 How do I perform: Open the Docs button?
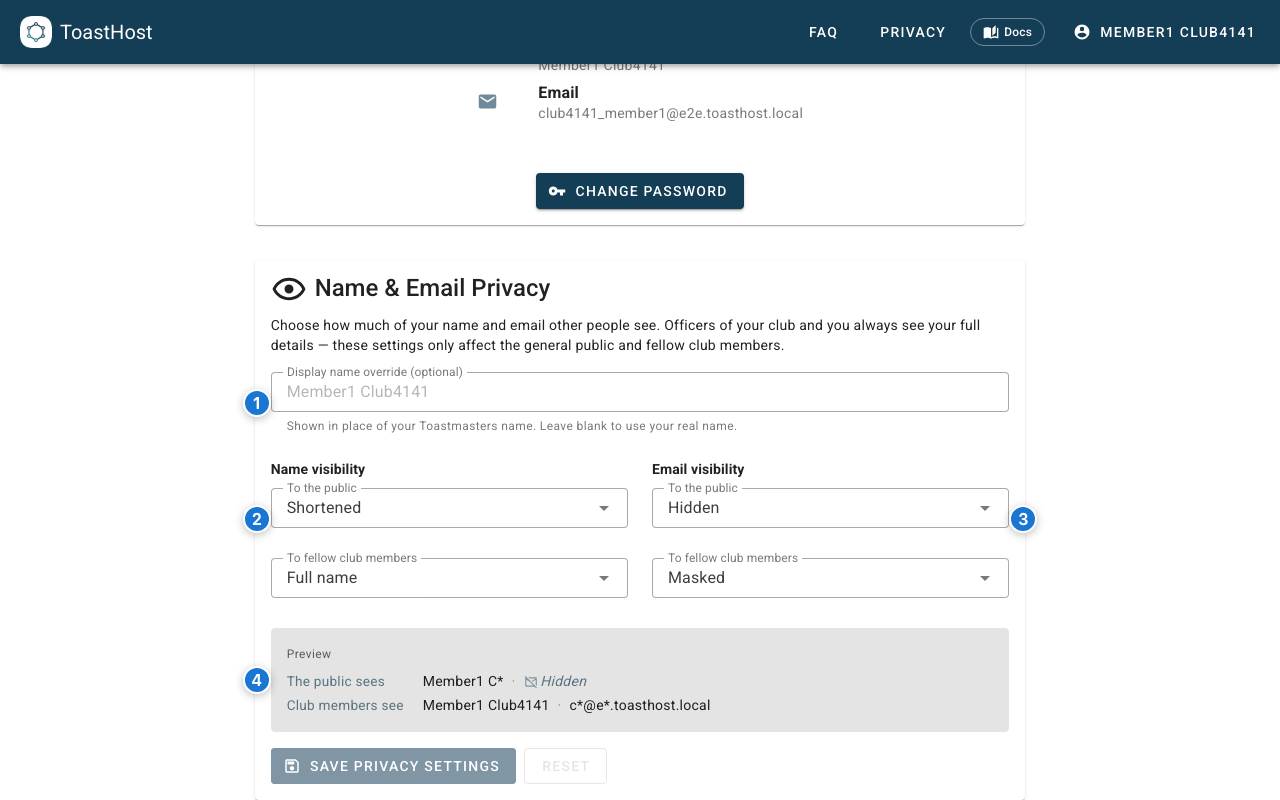pyautogui.click(x=1007, y=32)
